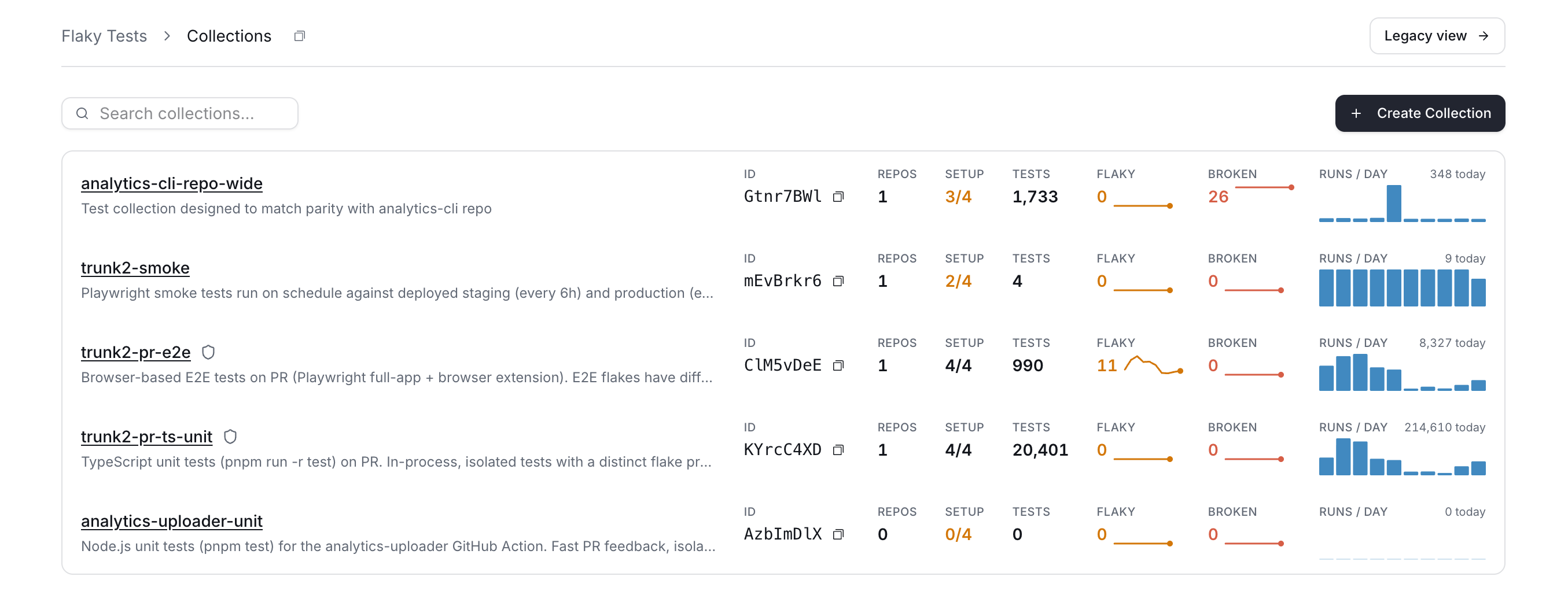The height and width of the screenshot is (606, 1568).
Task: Click runs/day bar chart for trunk2-smoke
Action: (x=1402, y=288)
